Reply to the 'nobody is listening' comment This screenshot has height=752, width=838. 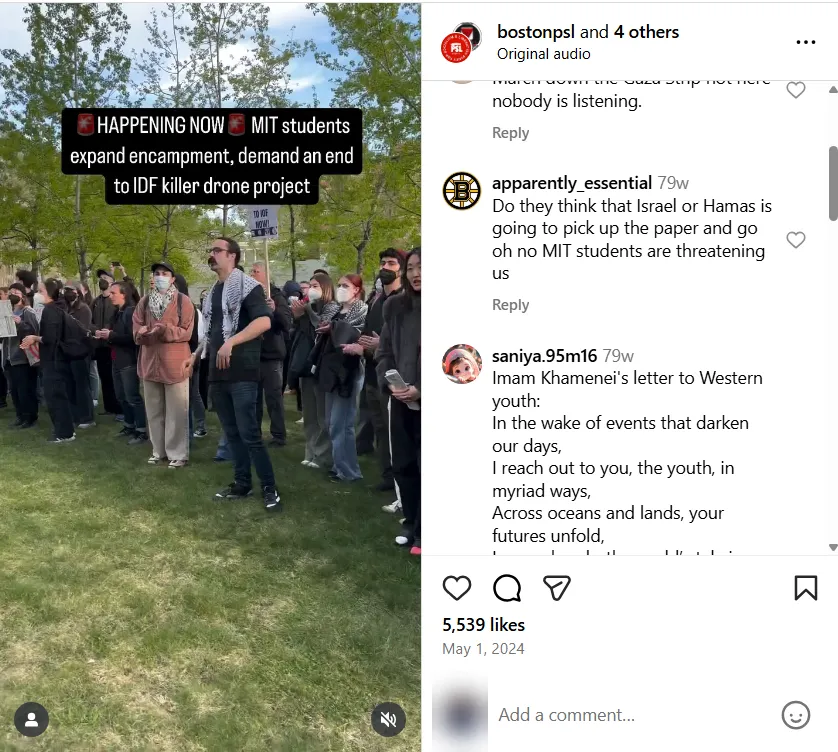click(x=510, y=133)
